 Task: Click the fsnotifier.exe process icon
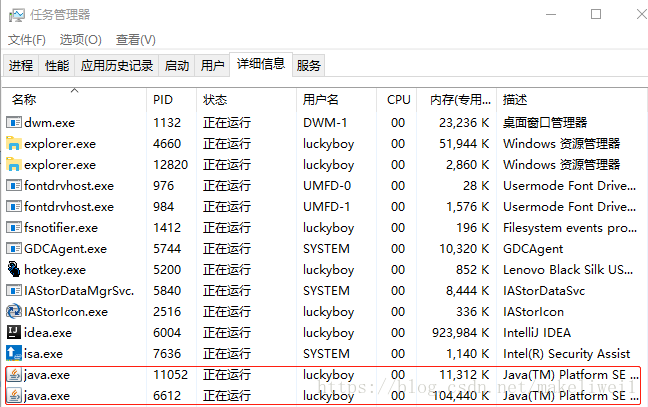point(14,228)
